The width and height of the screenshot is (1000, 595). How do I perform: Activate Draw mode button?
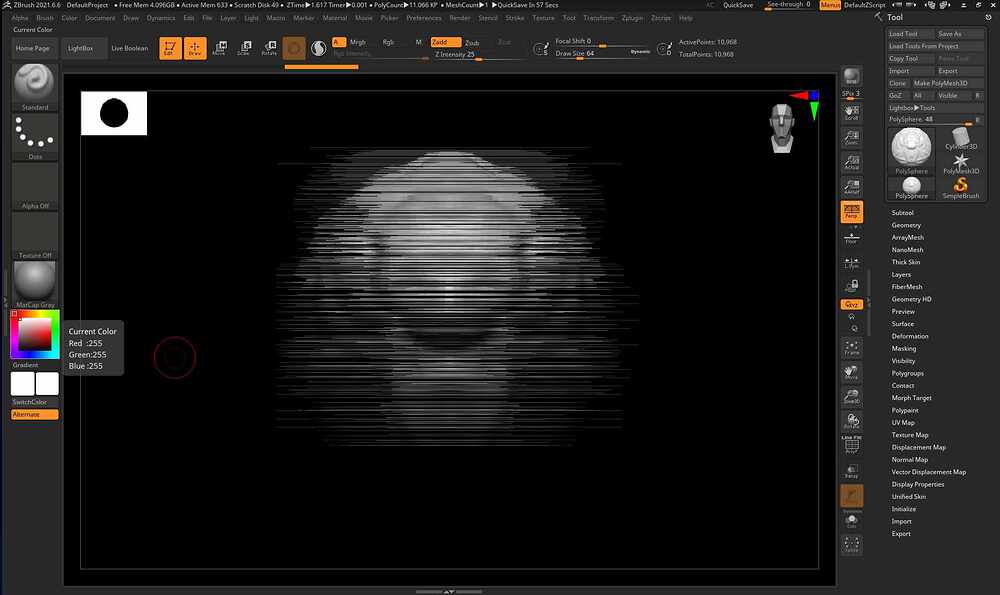[x=195, y=48]
